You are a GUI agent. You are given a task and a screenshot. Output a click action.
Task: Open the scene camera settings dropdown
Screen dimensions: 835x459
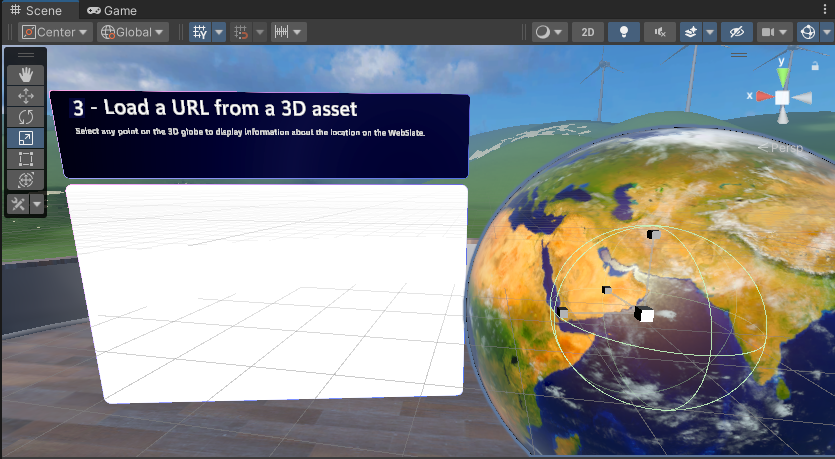pyautogui.click(x=774, y=32)
